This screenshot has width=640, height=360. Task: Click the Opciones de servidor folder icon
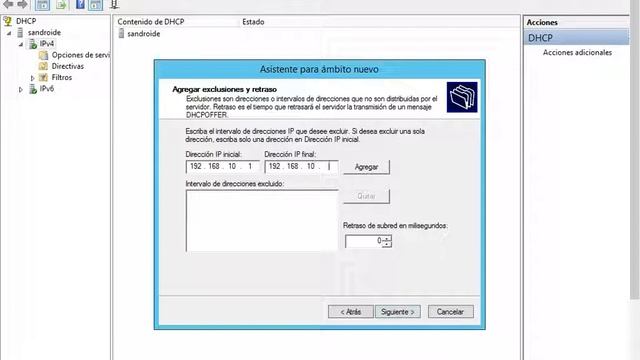click(x=43, y=55)
